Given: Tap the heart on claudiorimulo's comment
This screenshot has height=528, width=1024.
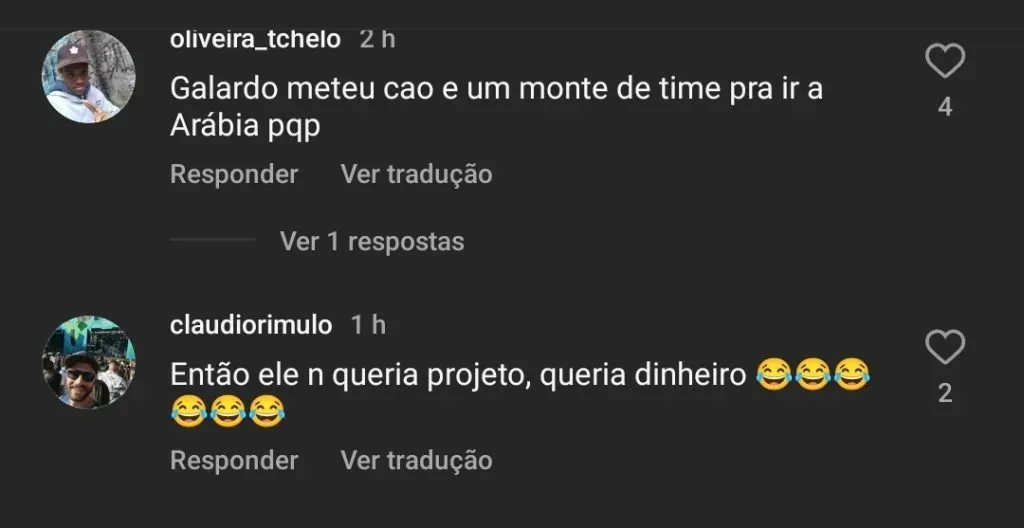Looking at the screenshot, I should [944, 348].
